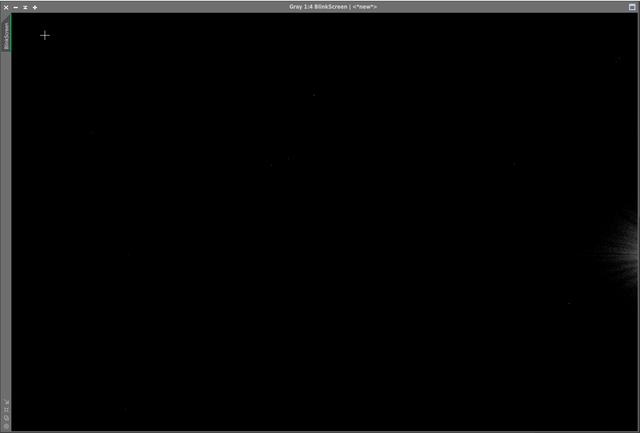
Task: Select the BlinkScreen vertical view tab
Action: 6,36
